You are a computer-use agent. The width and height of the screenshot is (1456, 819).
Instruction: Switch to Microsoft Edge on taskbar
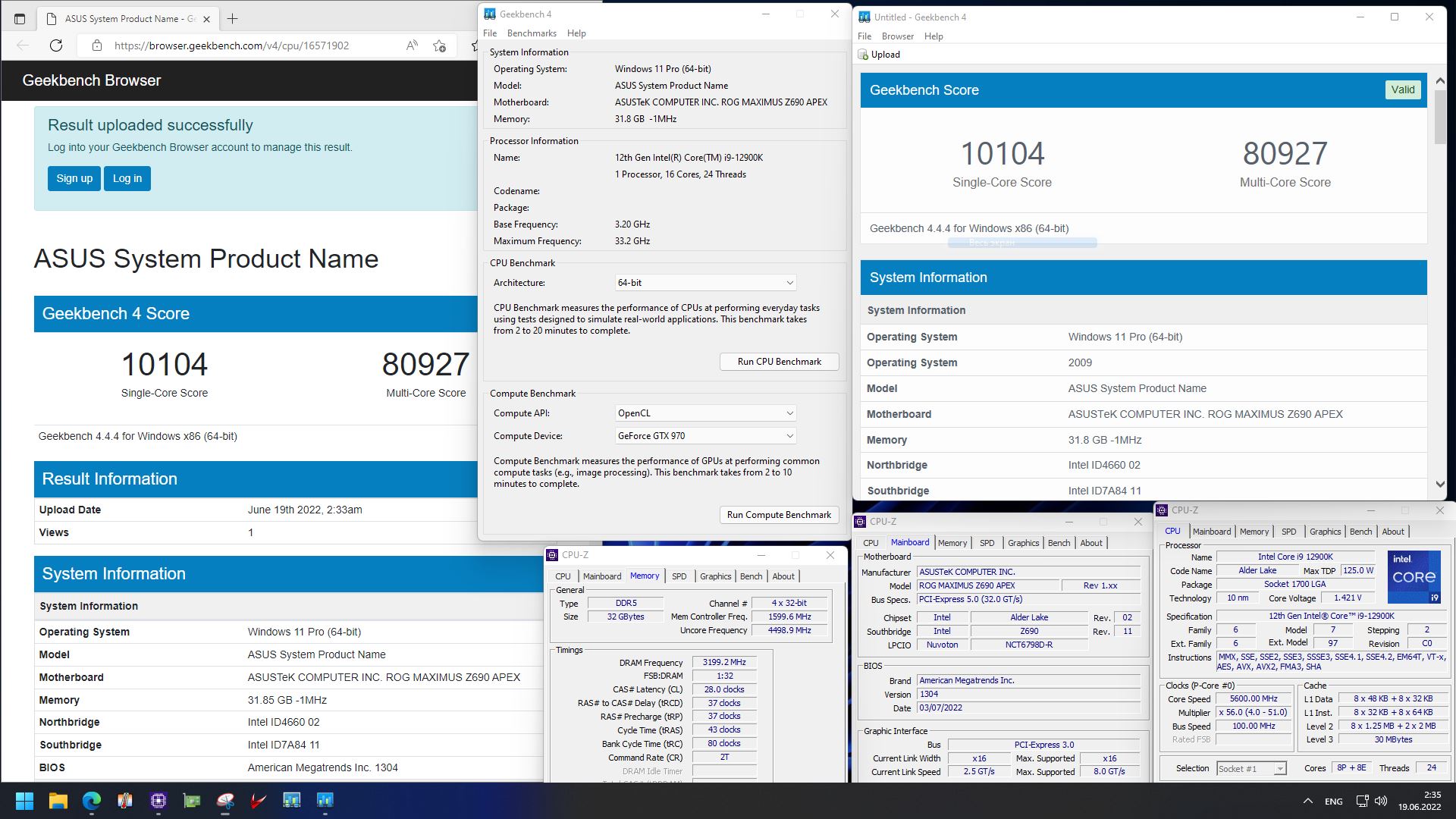point(92,800)
